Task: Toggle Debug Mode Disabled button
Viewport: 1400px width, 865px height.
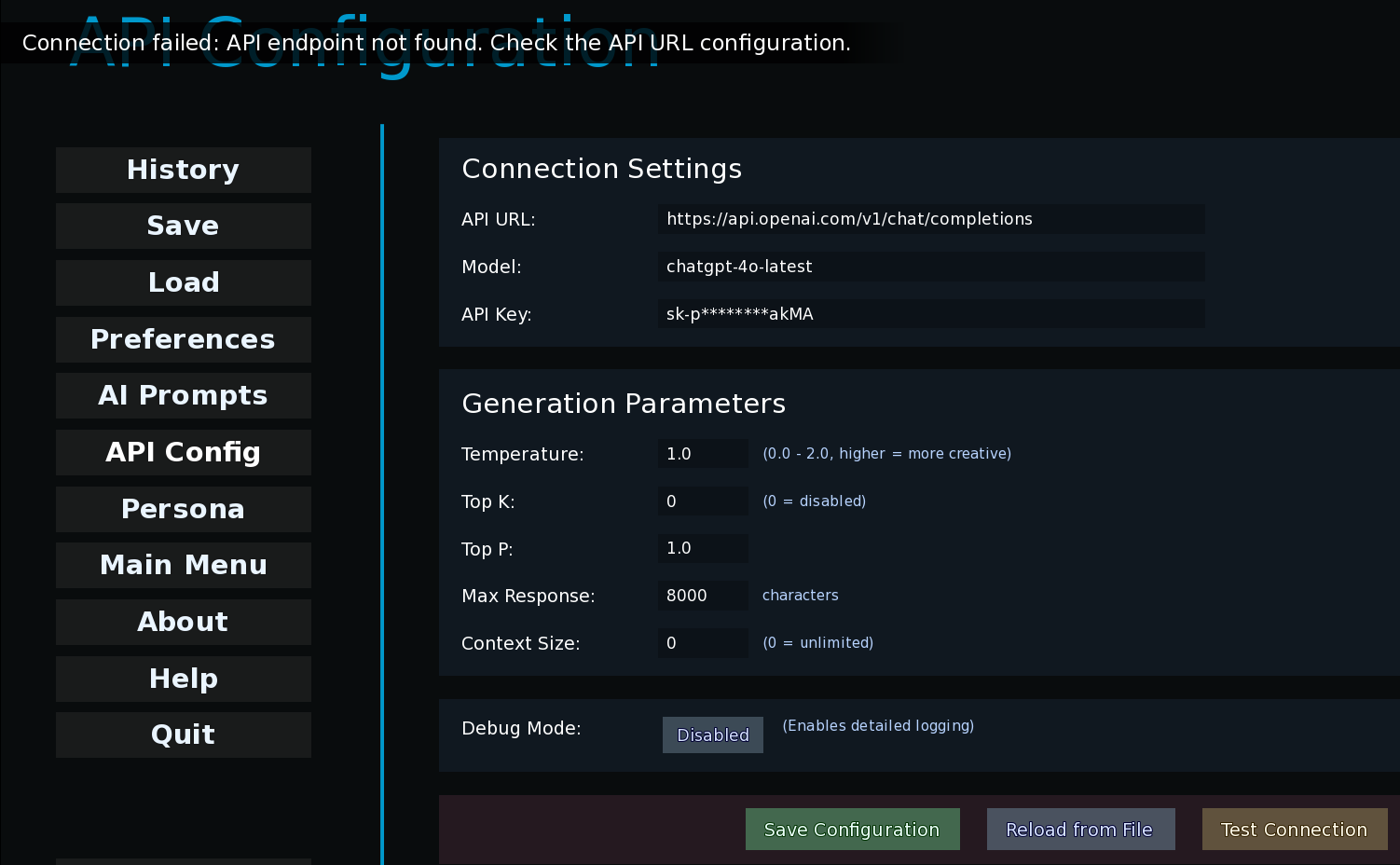Action: [712, 735]
